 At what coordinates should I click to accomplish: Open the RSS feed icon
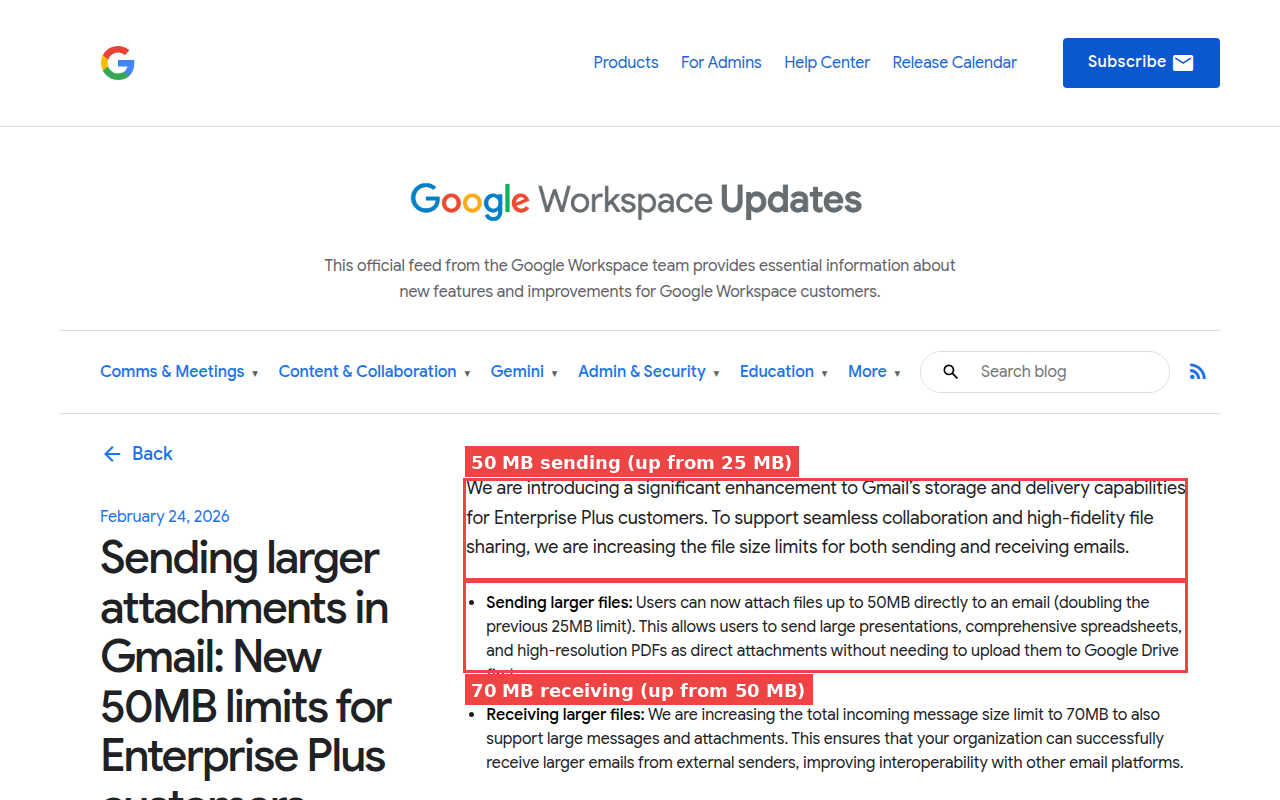(x=1197, y=371)
